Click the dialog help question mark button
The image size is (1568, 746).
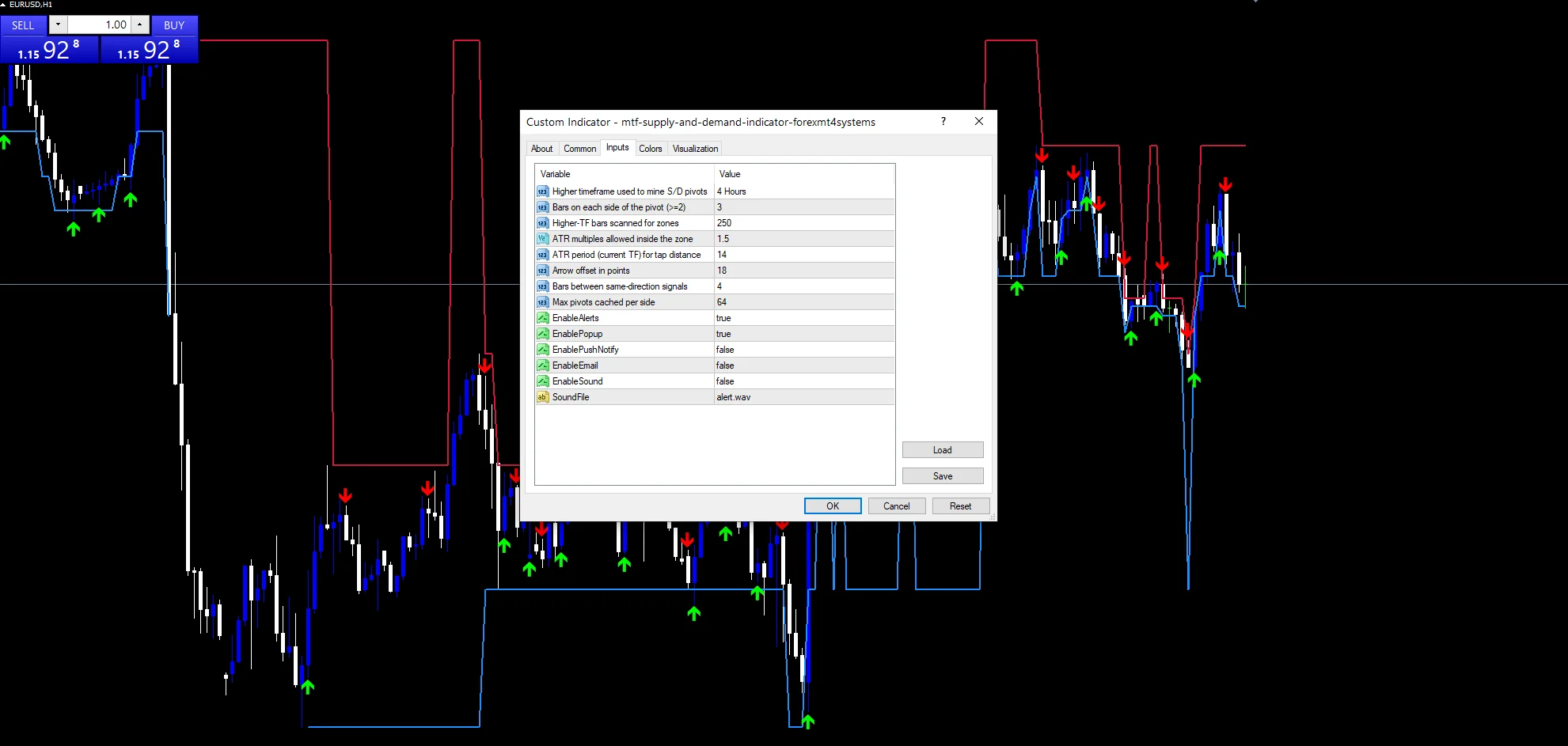coord(943,121)
